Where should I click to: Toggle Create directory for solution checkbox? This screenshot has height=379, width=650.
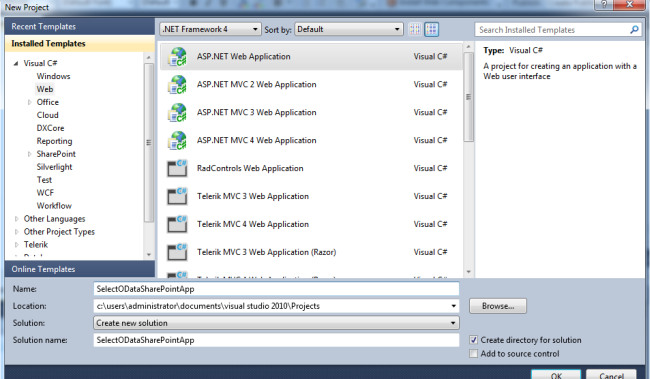click(x=473, y=340)
